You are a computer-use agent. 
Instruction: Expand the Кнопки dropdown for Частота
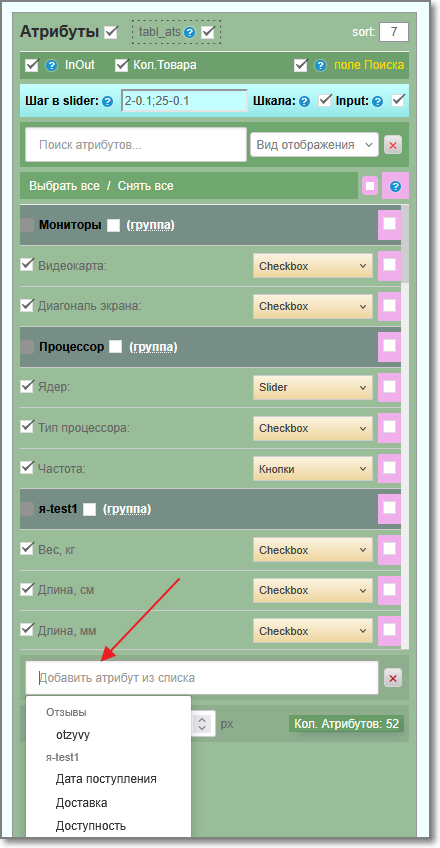pyautogui.click(x=313, y=469)
